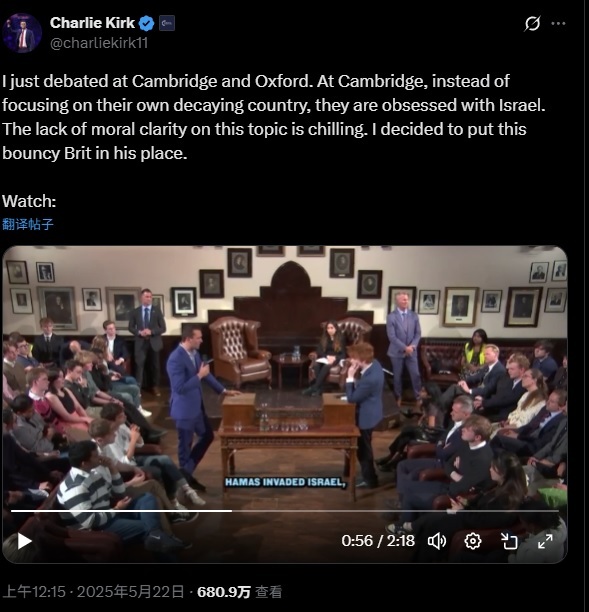This screenshot has height=612, width=589.
Task: Open the three-dot more options menu
Action: coord(558,23)
